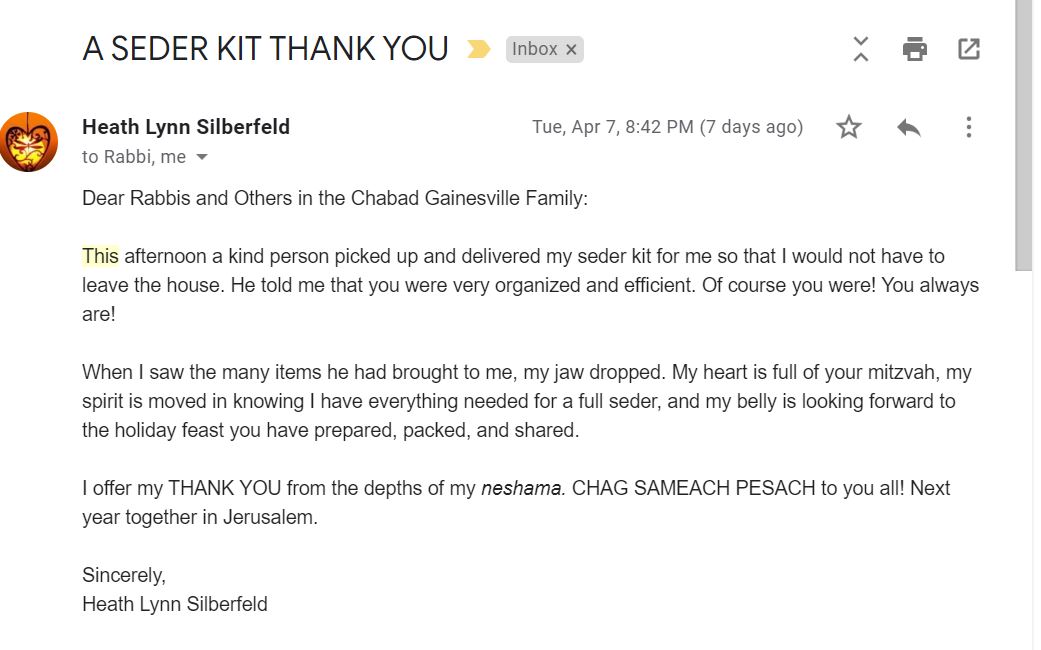
Task: Open the More options three-dot menu
Action: coord(968,127)
